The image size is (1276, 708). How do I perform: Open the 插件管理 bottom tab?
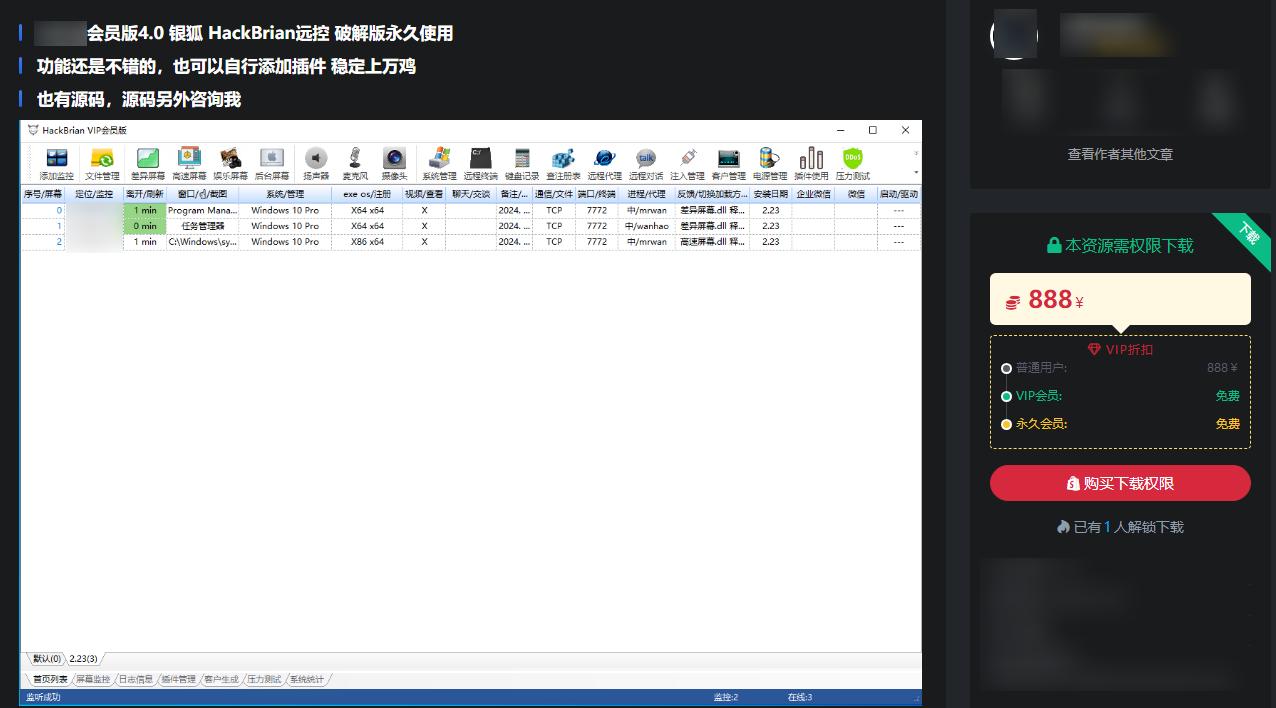pos(178,680)
